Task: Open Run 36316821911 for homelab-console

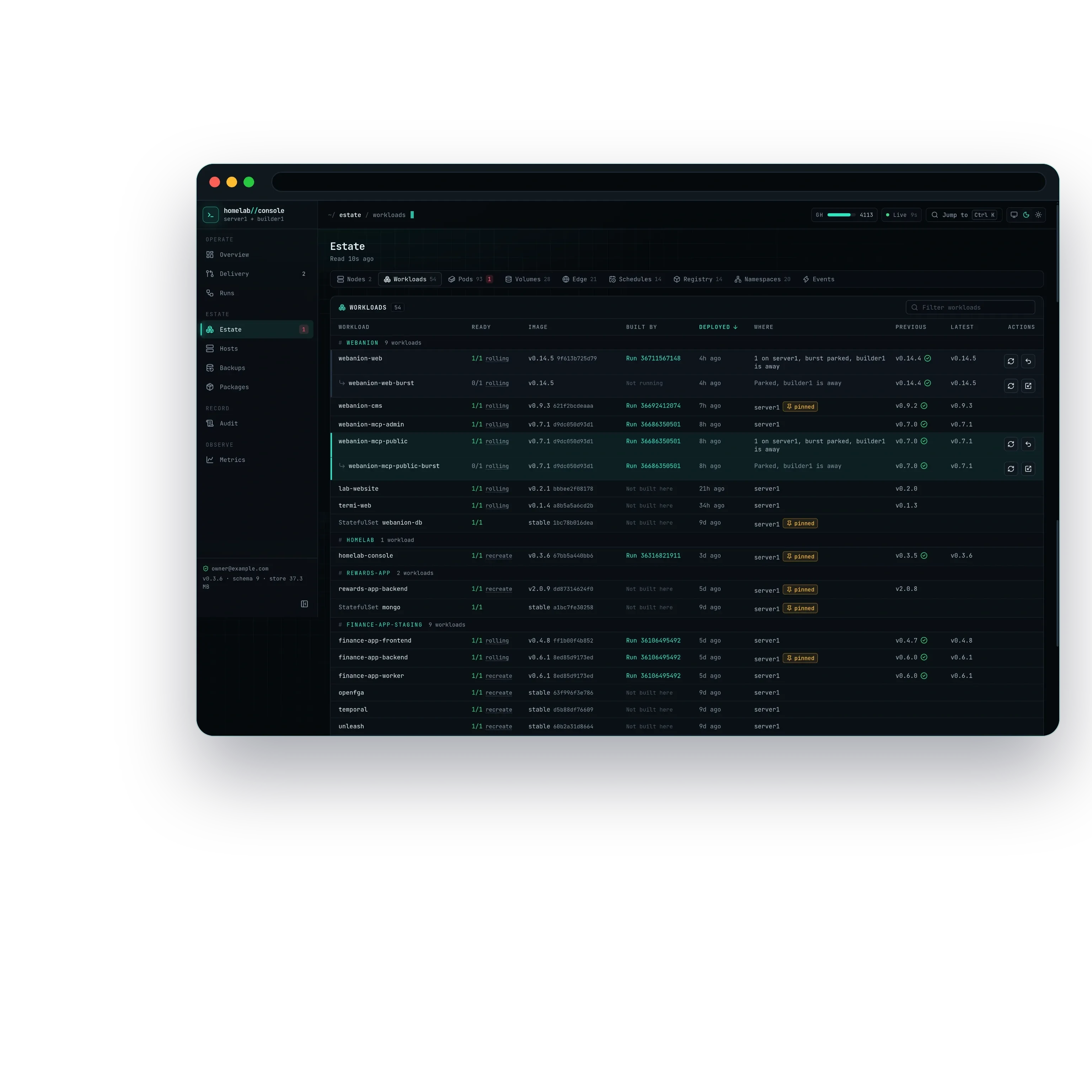Action: click(x=653, y=556)
